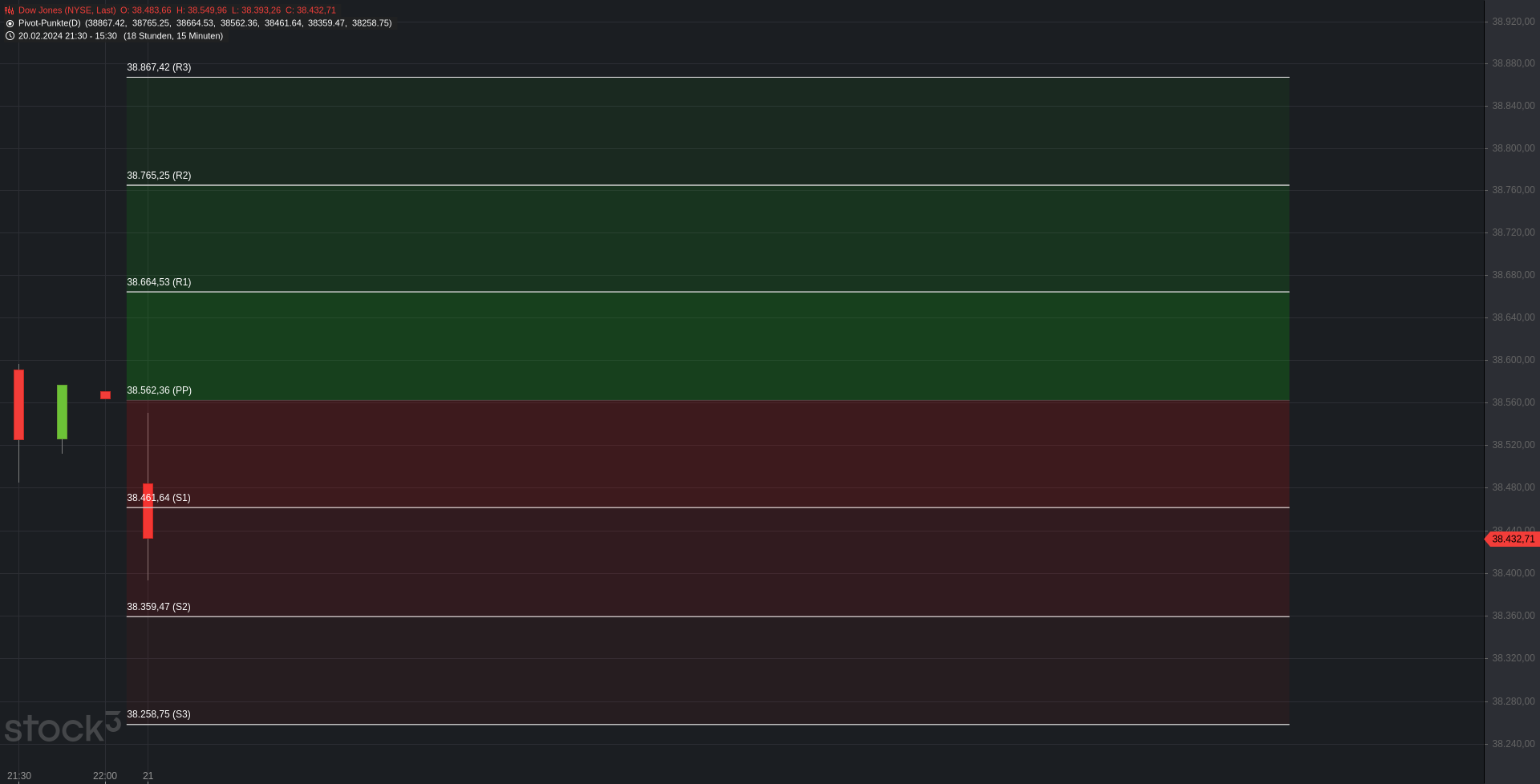
Task: Click the stock3 watermark logo
Action: click(63, 727)
